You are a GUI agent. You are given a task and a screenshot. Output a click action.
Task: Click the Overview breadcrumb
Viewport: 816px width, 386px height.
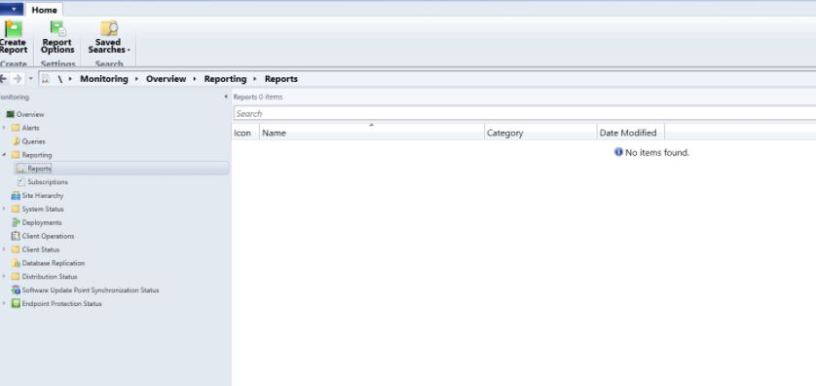click(166, 79)
